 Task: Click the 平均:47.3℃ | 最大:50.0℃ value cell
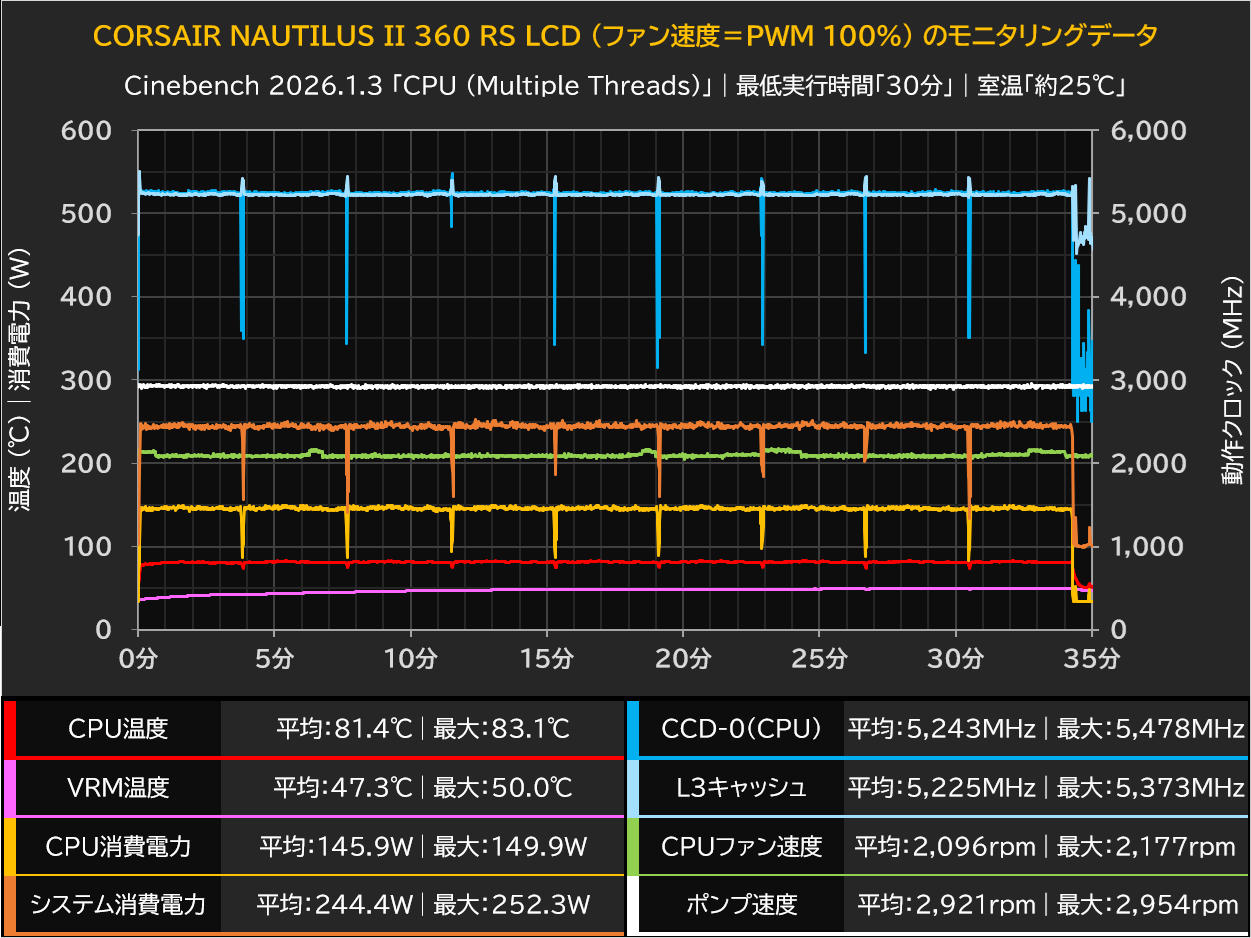tap(423, 788)
